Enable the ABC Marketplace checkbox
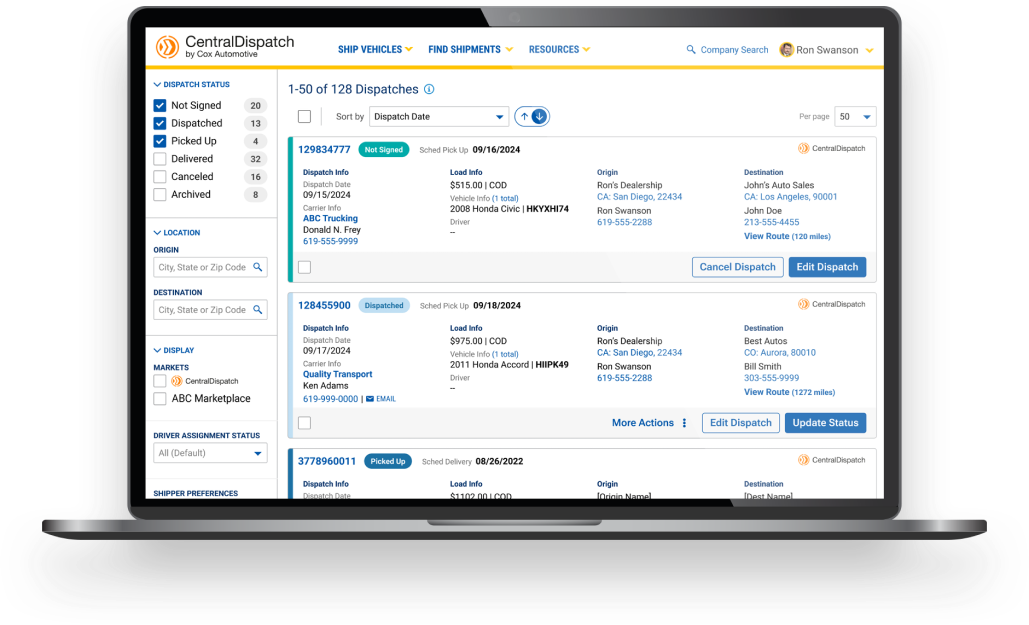The image size is (1029, 625). 160,399
